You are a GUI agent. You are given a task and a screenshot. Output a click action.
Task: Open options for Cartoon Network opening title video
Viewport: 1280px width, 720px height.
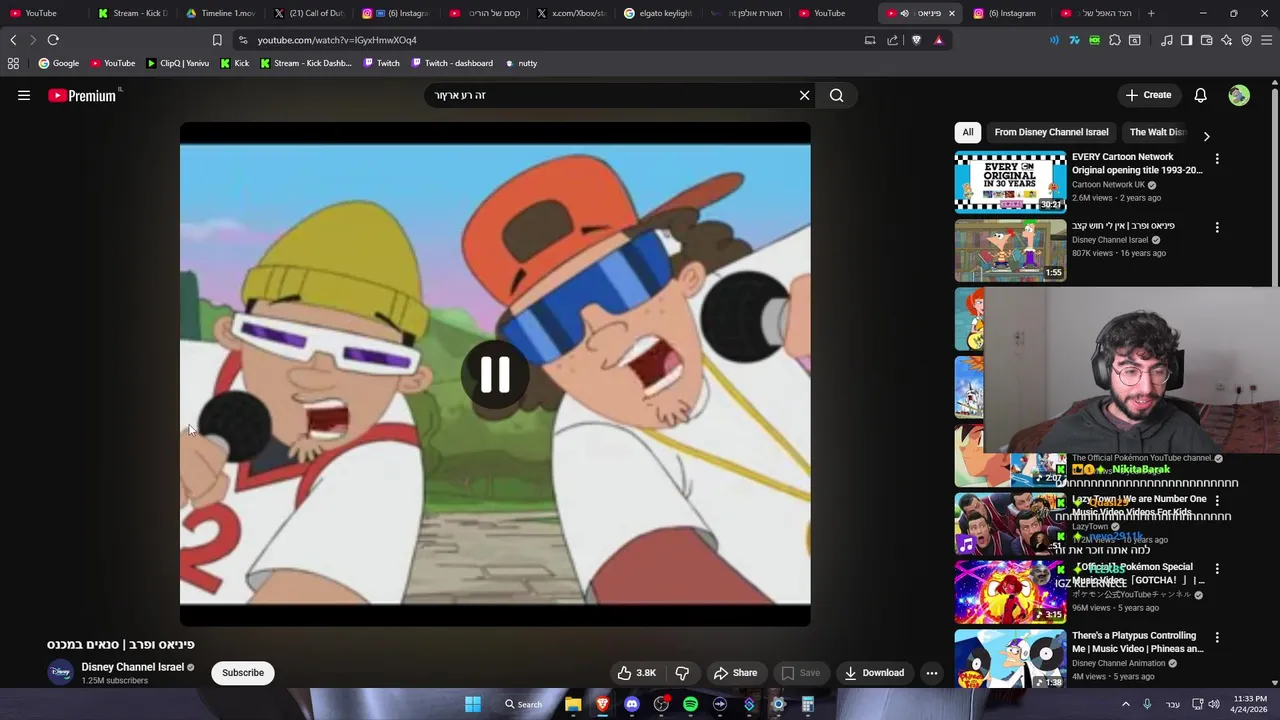(1217, 159)
